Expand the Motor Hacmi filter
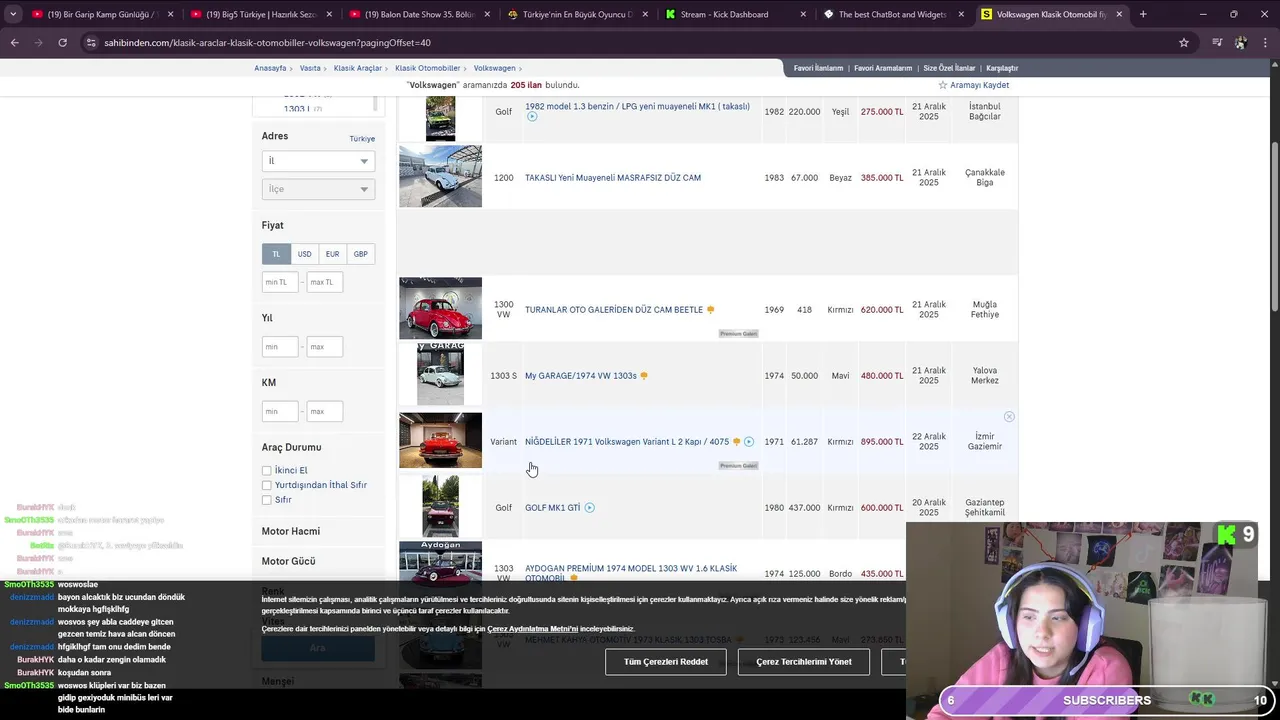1280x720 pixels. pos(291,531)
